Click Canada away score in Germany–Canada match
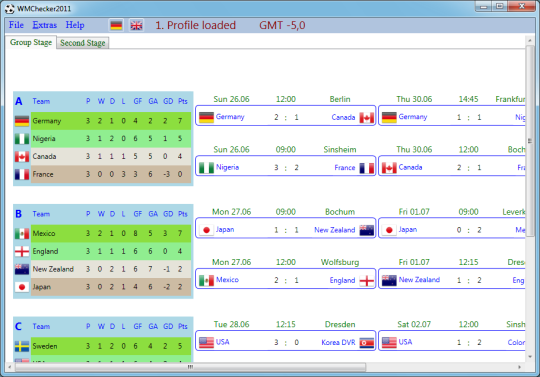540x377 pixels. click(x=297, y=117)
